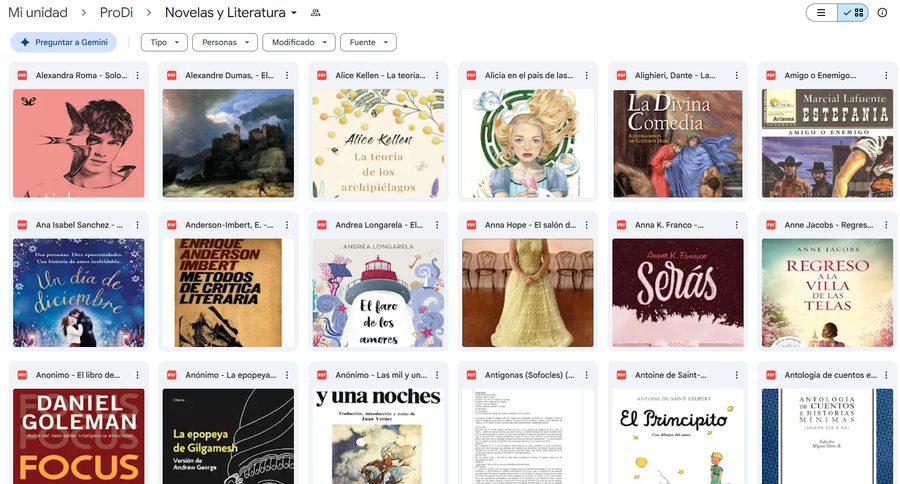
Task: Select file name 'Alexandre Dumas, - El...'
Action: pos(229,75)
